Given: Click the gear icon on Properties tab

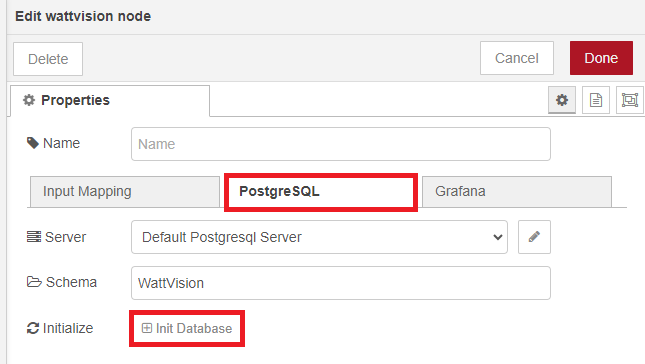Looking at the screenshot, I should pyautogui.click(x=29, y=100).
